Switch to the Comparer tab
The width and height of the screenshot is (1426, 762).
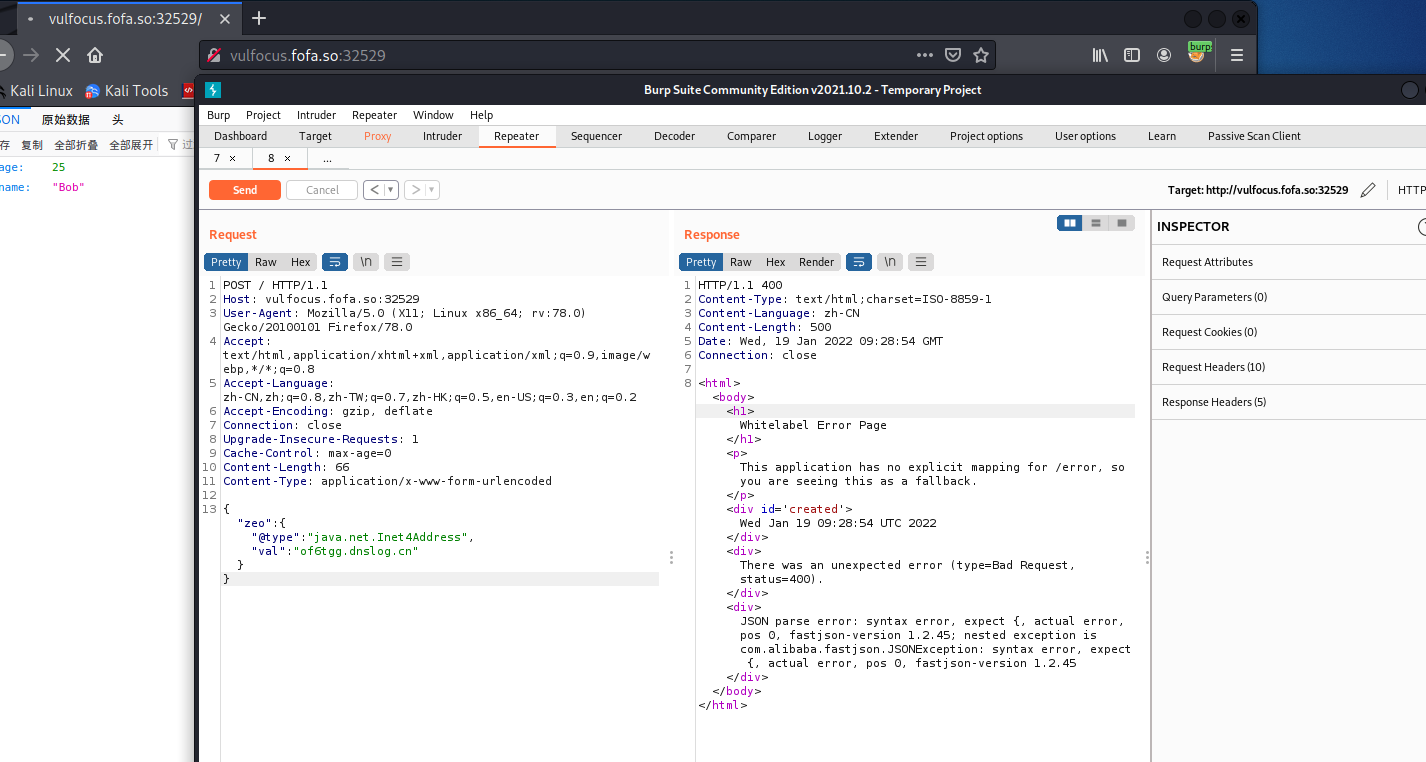[751, 136]
